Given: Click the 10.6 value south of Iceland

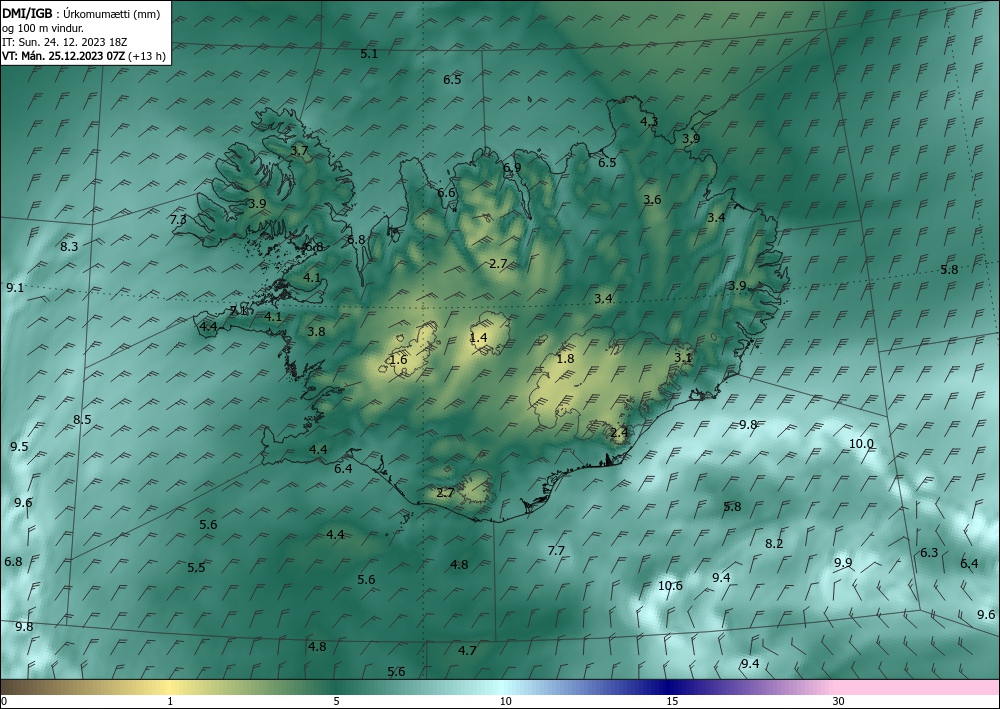Looking at the screenshot, I should click(670, 585).
